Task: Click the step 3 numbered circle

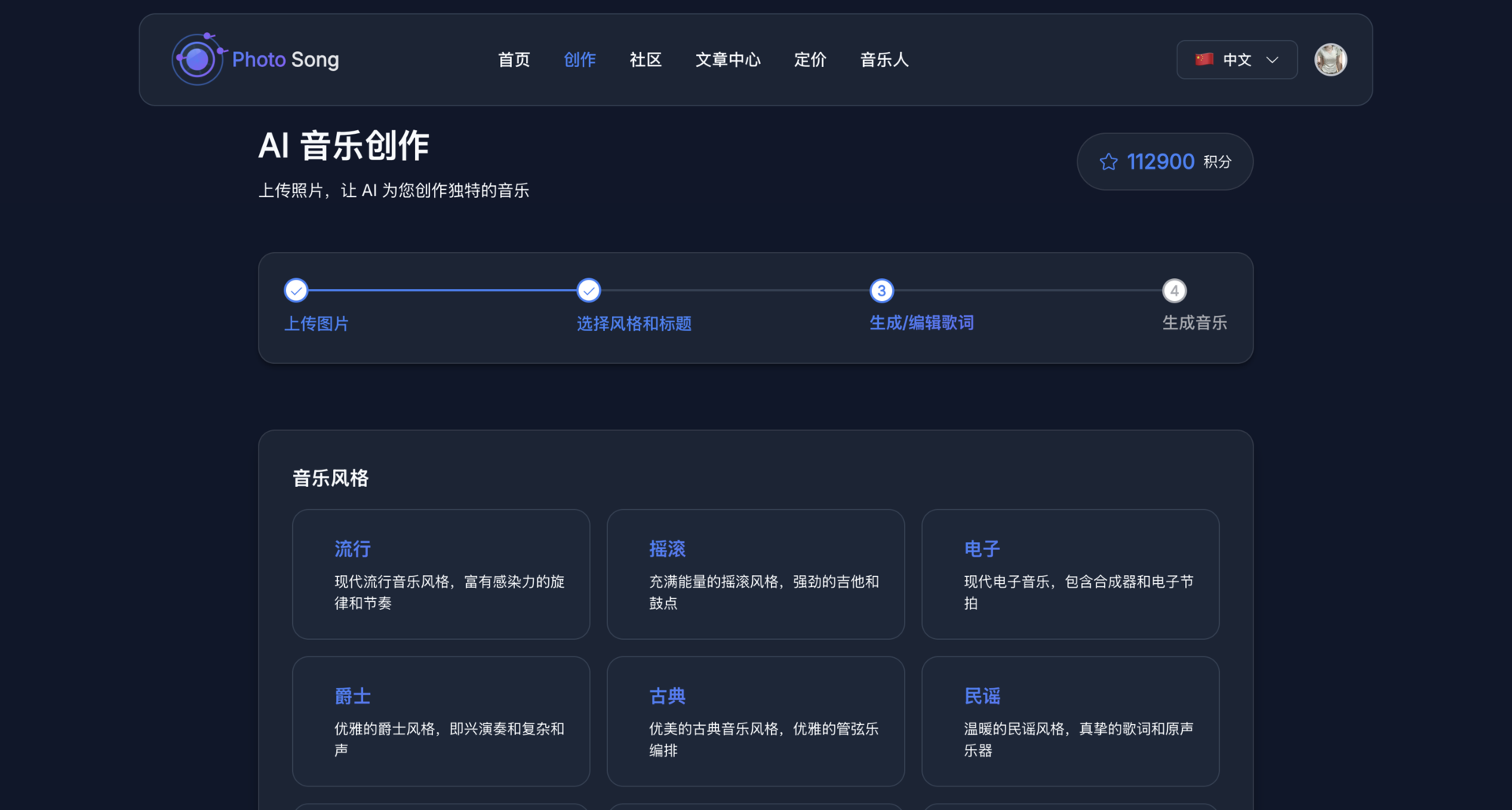Action: (881, 291)
